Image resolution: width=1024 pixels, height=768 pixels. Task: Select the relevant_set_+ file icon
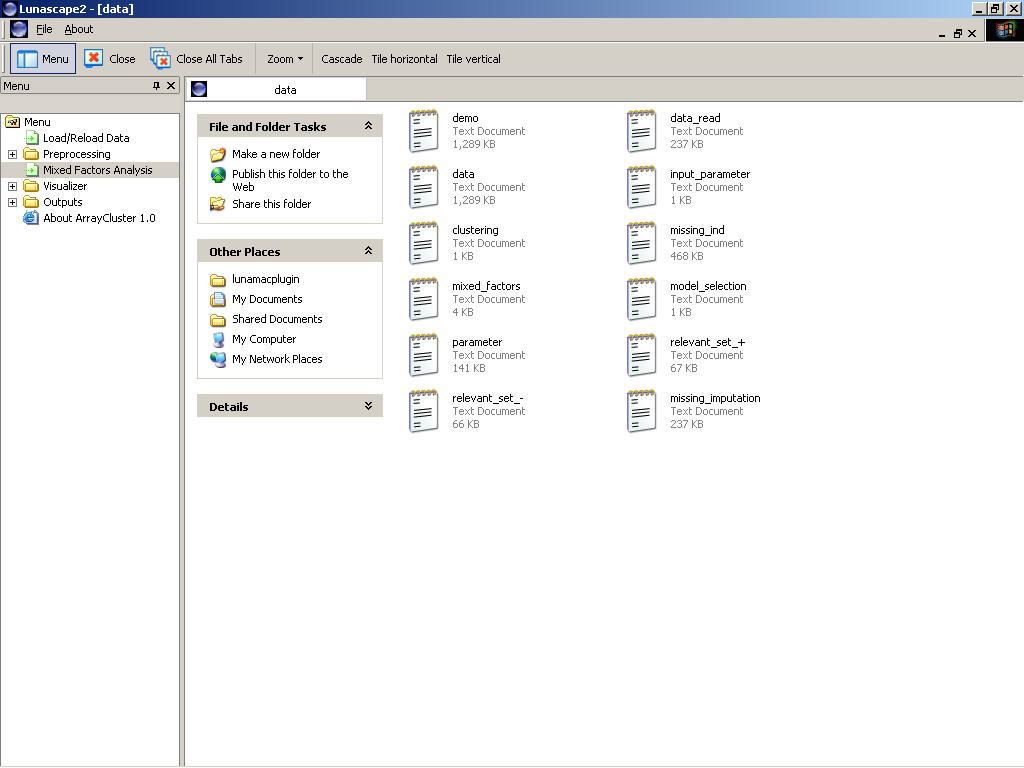(x=641, y=355)
